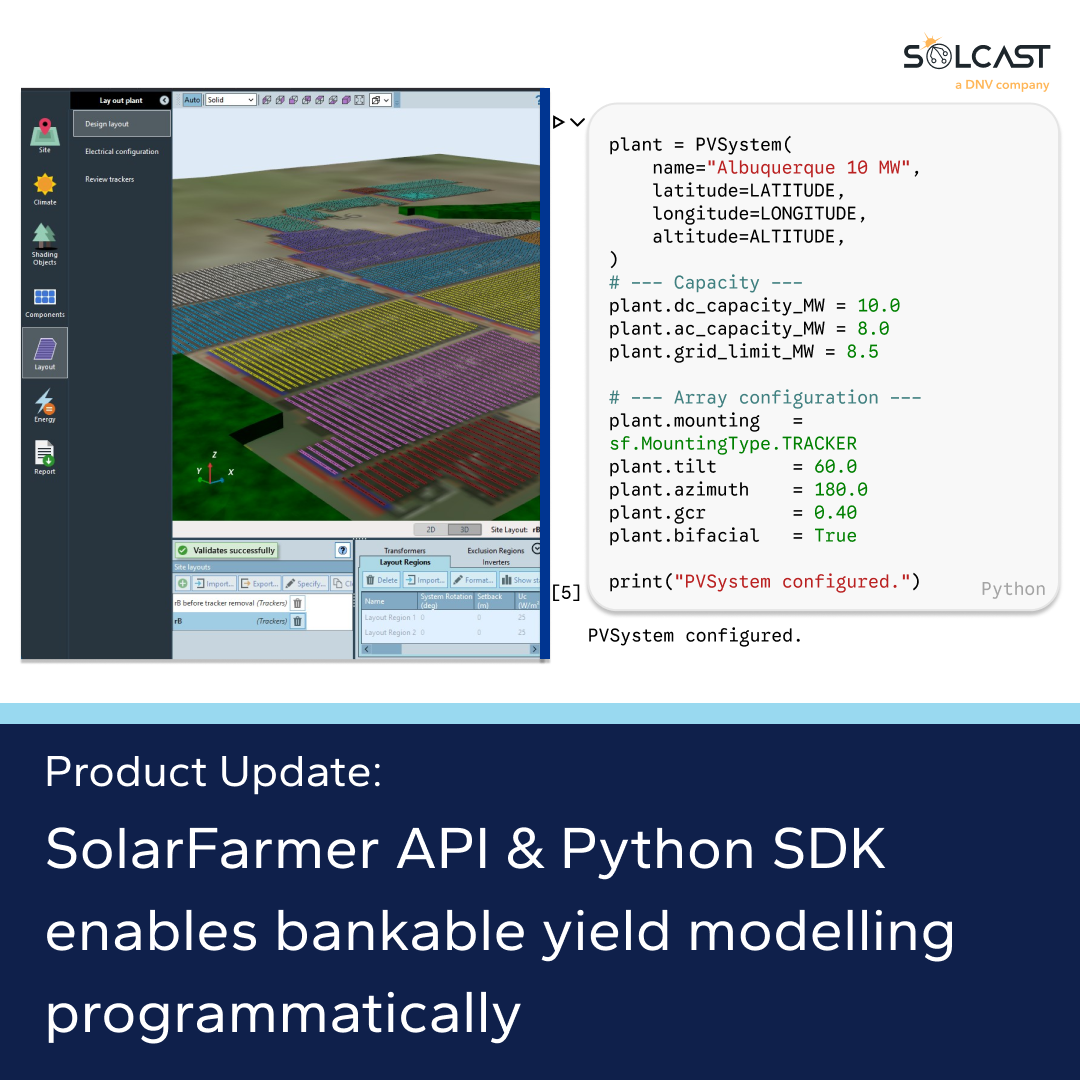Viewport: 1080px width, 1080px height.
Task: Select Layout Region 1 row
Action: coord(450,618)
